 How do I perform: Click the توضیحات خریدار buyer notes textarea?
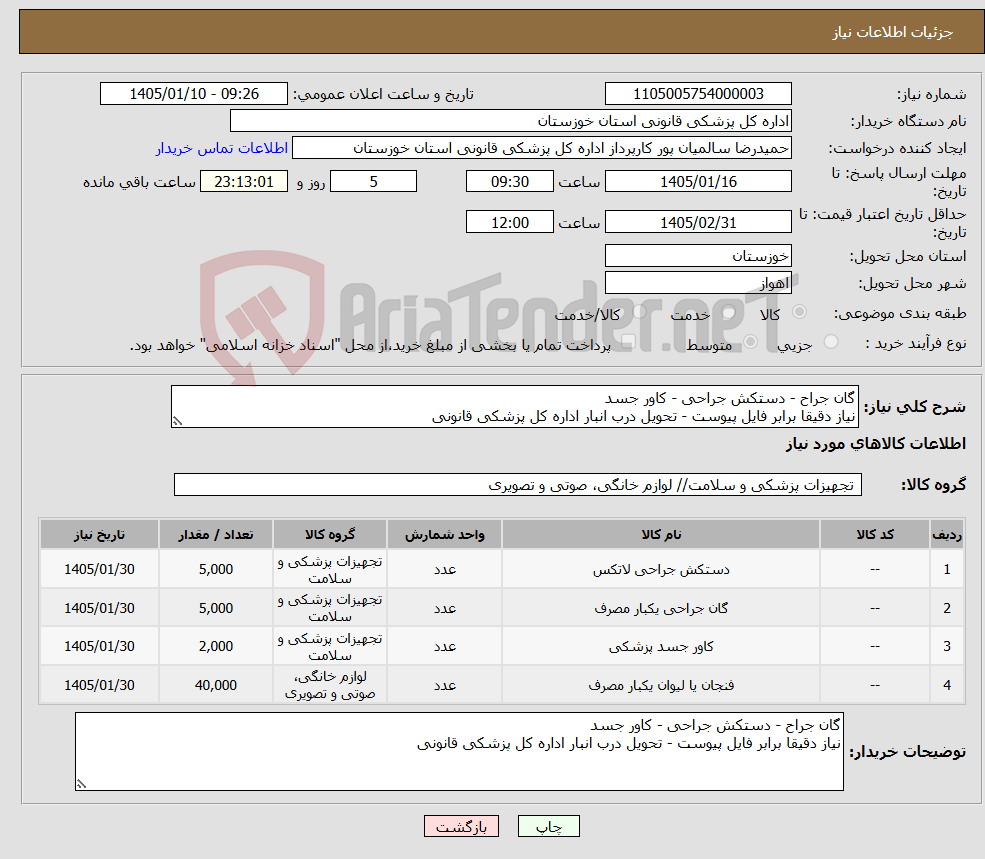tap(459, 752)
